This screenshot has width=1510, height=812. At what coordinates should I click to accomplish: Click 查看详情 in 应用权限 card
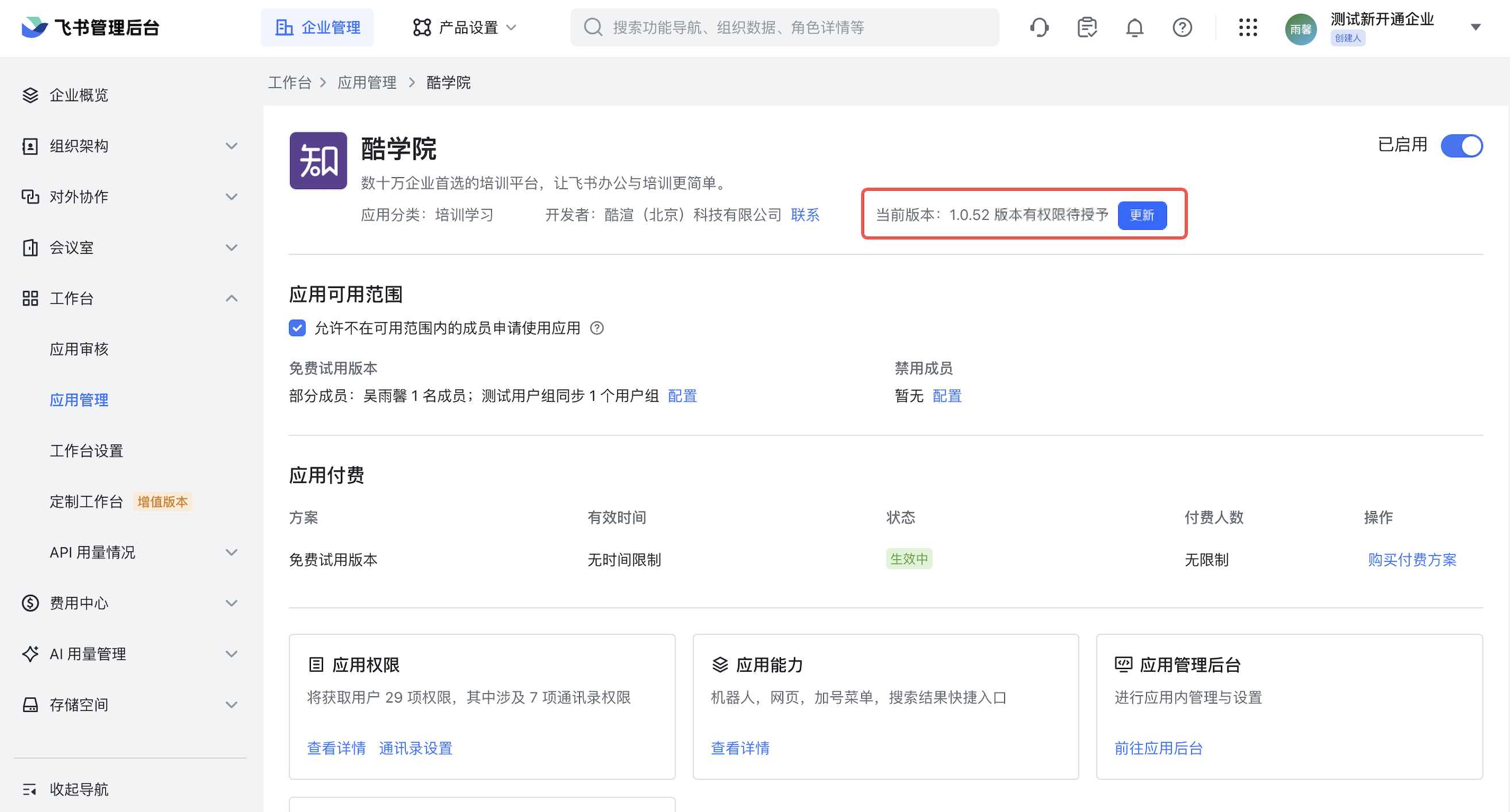tap(337, 748)
